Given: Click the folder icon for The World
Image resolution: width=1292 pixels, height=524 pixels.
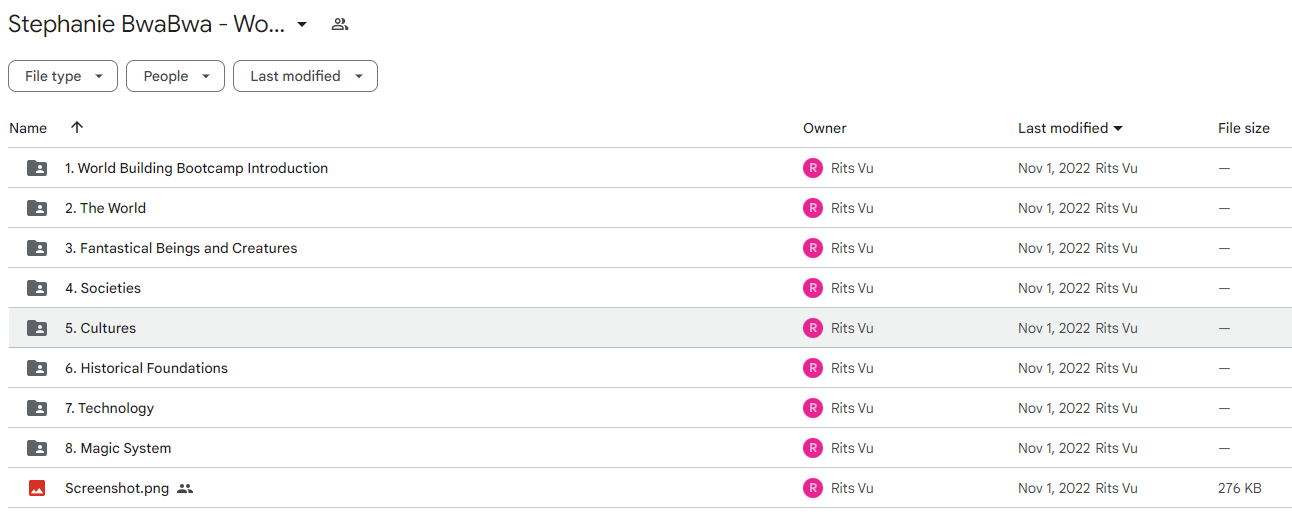Looking at the screenshot, I should (37, 208).
